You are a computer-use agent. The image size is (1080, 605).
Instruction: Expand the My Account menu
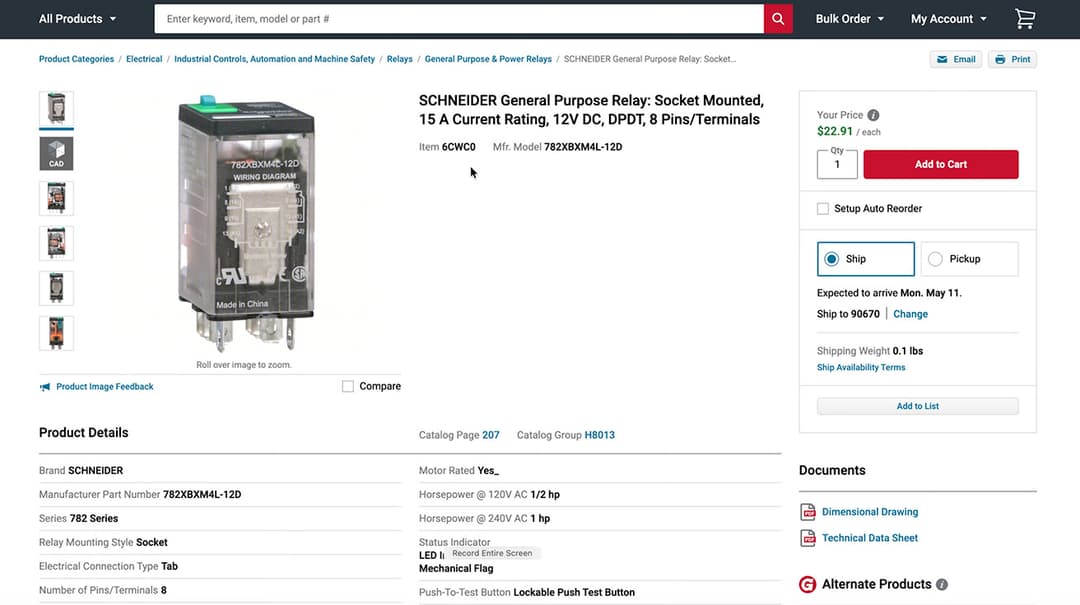click(948, 19)
